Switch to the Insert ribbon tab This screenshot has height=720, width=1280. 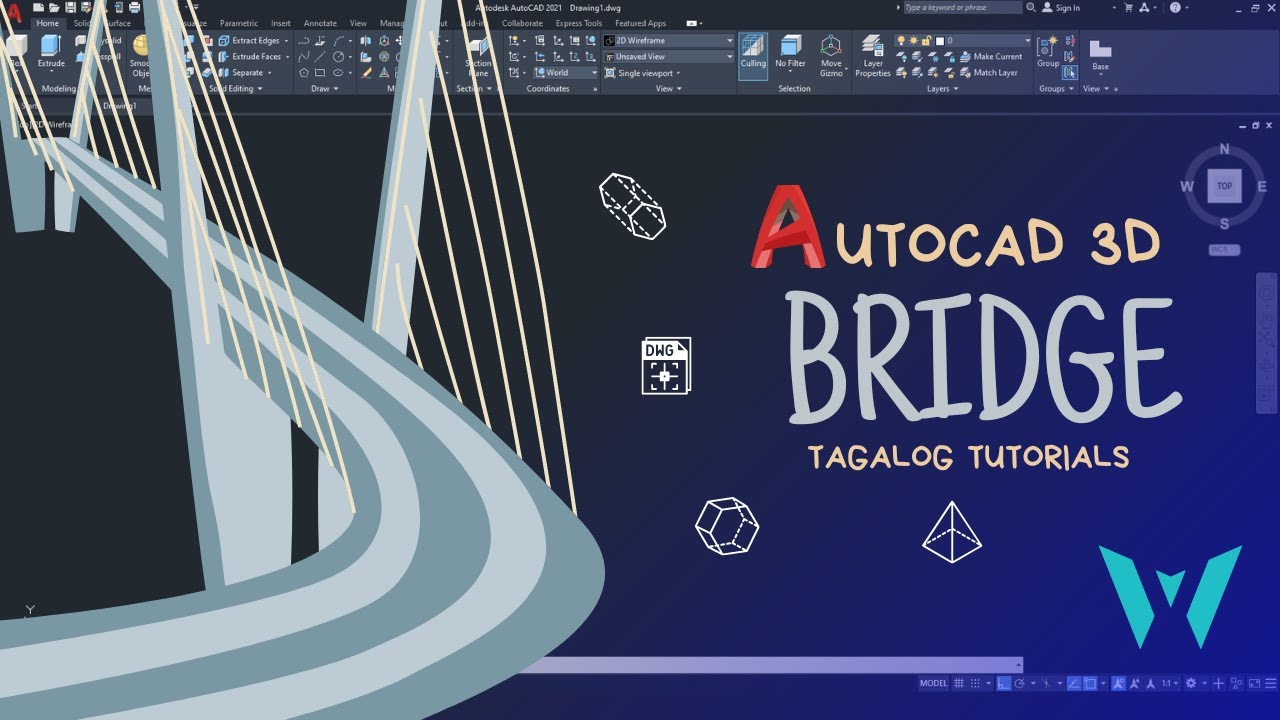tap(281, 23)
